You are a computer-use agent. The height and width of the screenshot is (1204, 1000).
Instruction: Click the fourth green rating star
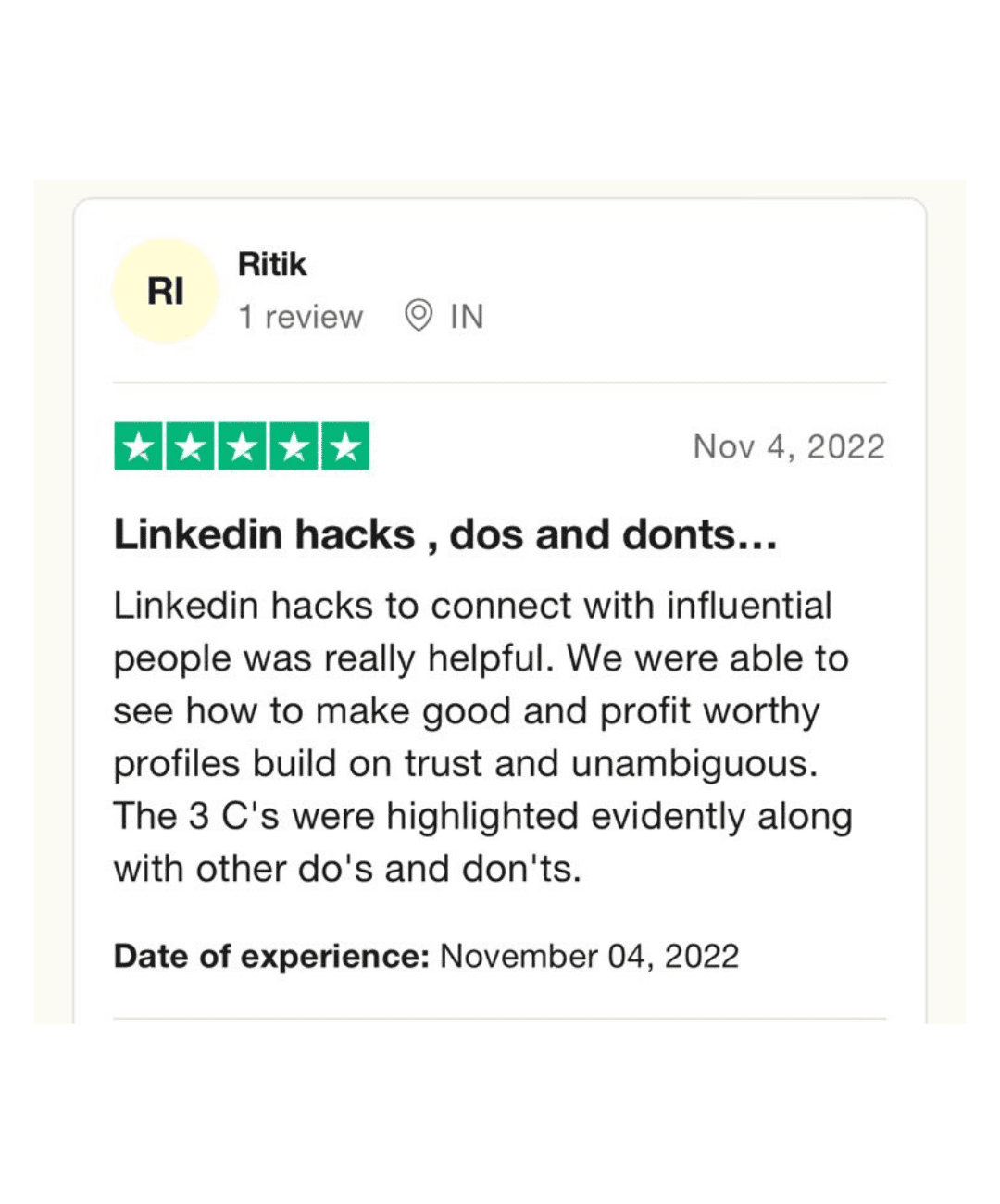click(x=294, y=446)
